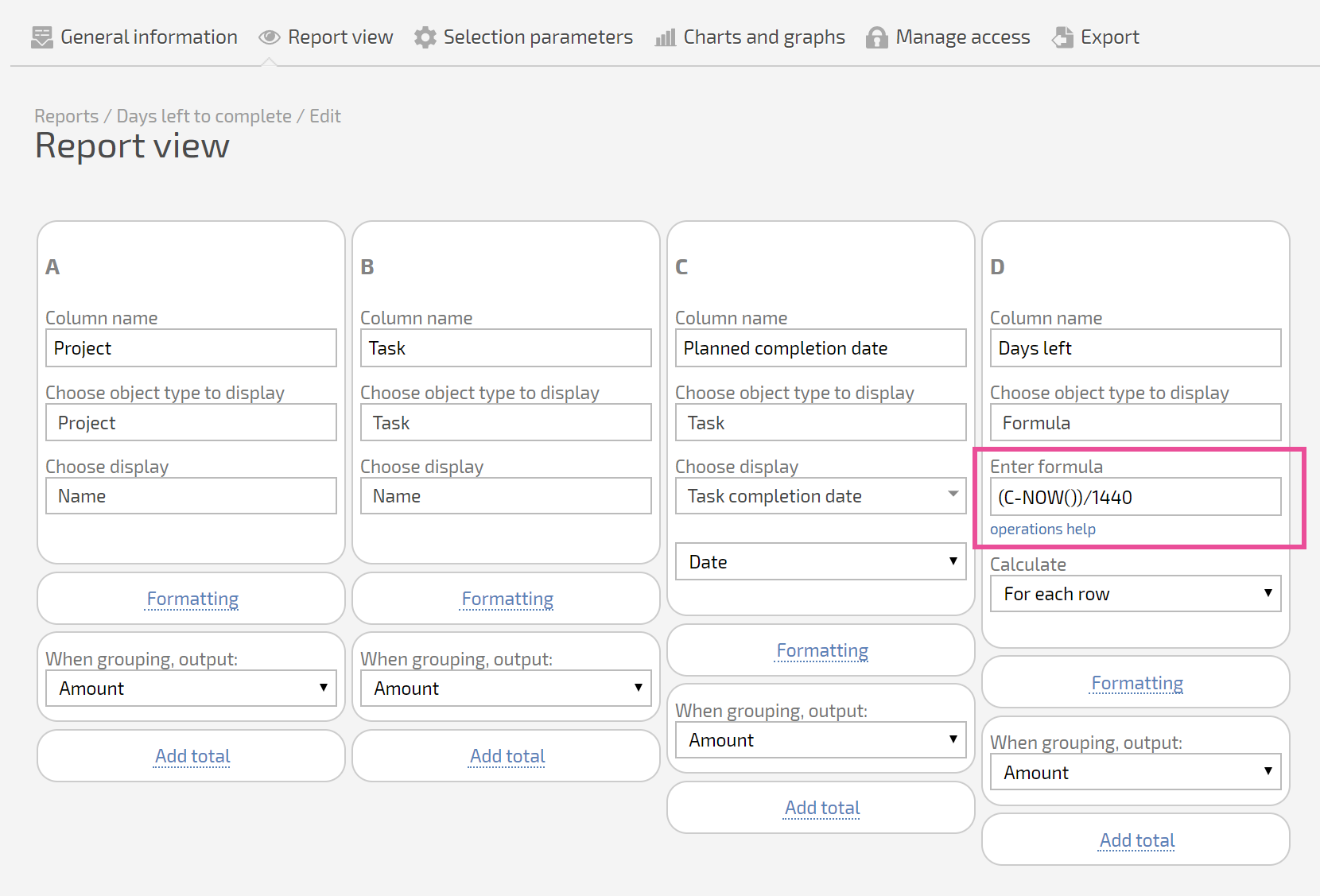This screenshot has width=1320, height=896.
Task: Click column B object type Task field
Action: coord(506,422)
